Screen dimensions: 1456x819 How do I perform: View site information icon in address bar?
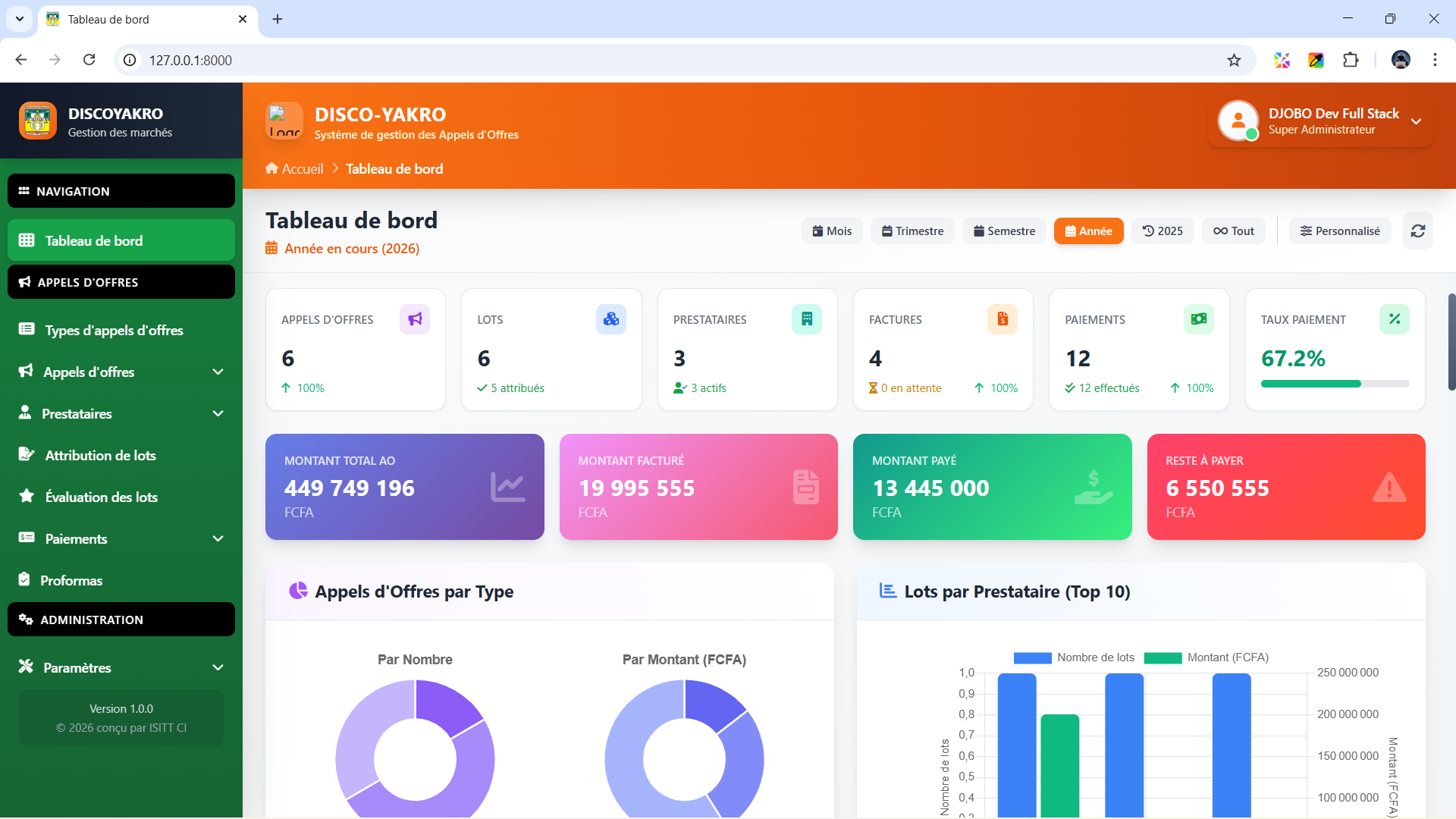point(130,60)
